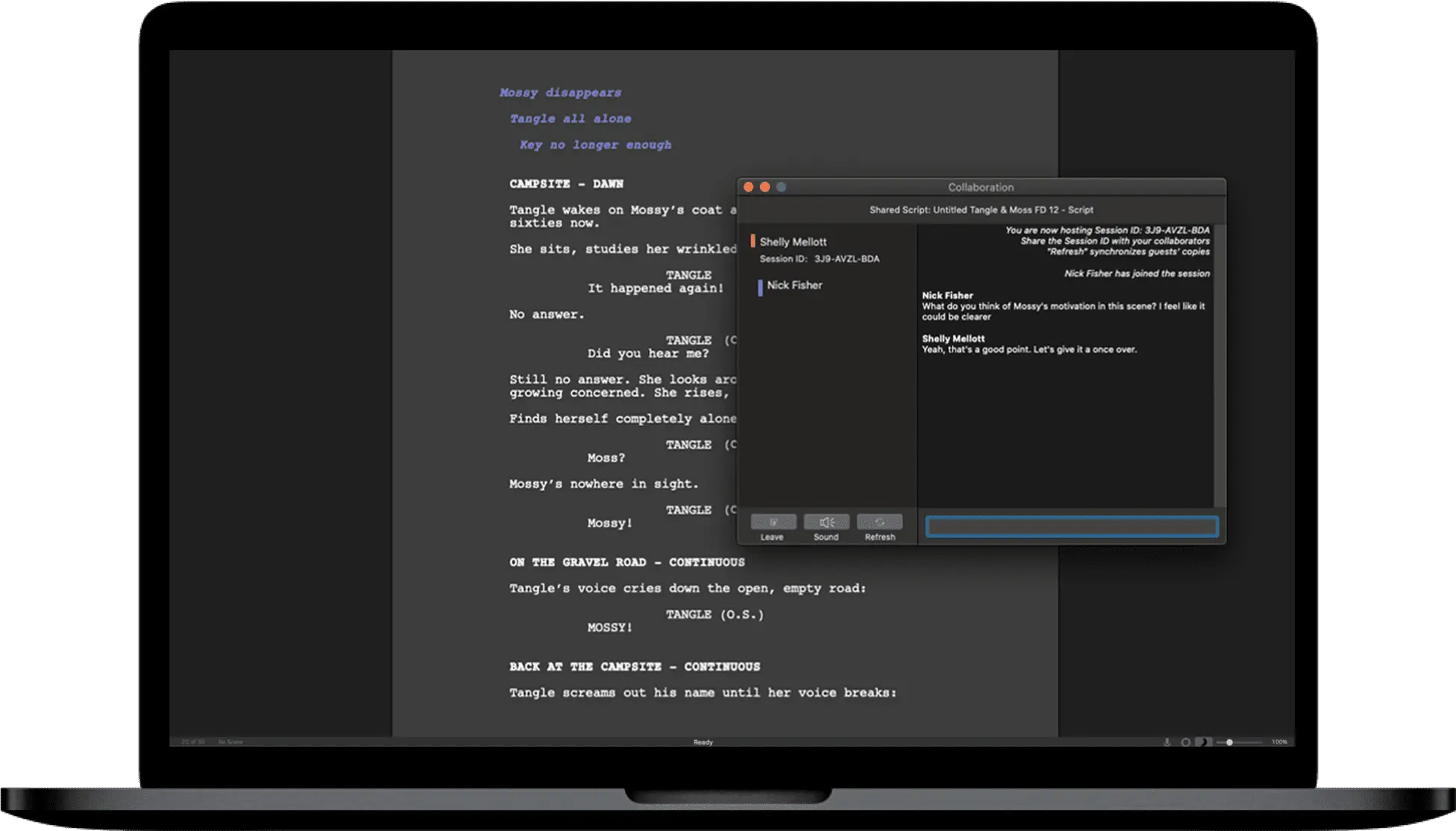Click 'Mossy's nowhere in sight.' action line
1456x831 pixels.
coord(603,484)
